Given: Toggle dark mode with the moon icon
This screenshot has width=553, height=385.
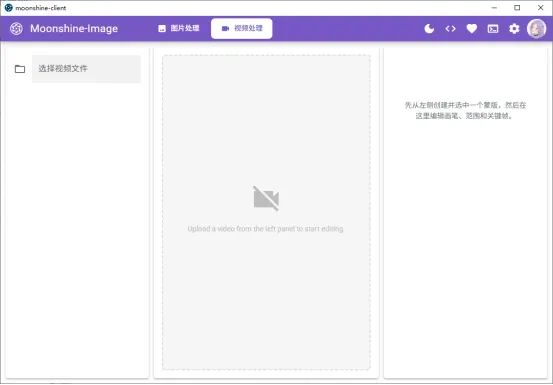Looking at the screenshot, I should tap(429, 29).
